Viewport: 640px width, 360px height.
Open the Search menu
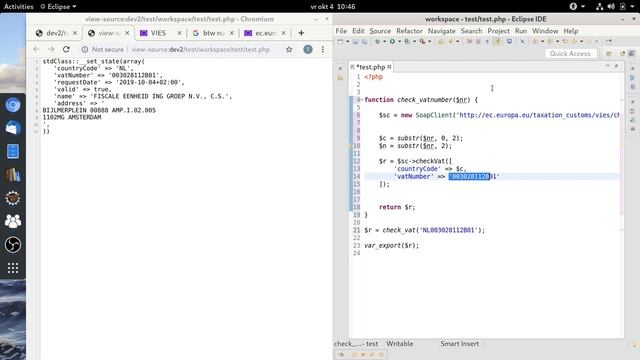tap(471, 31)
